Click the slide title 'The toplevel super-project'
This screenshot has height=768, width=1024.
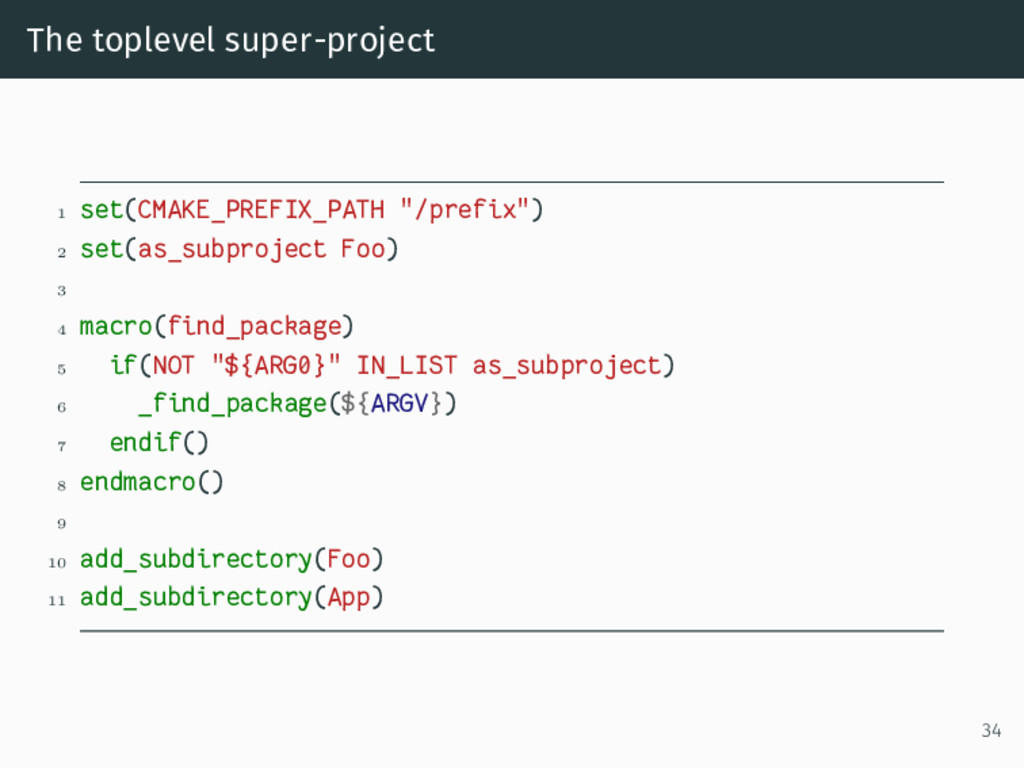click(231, 40)
